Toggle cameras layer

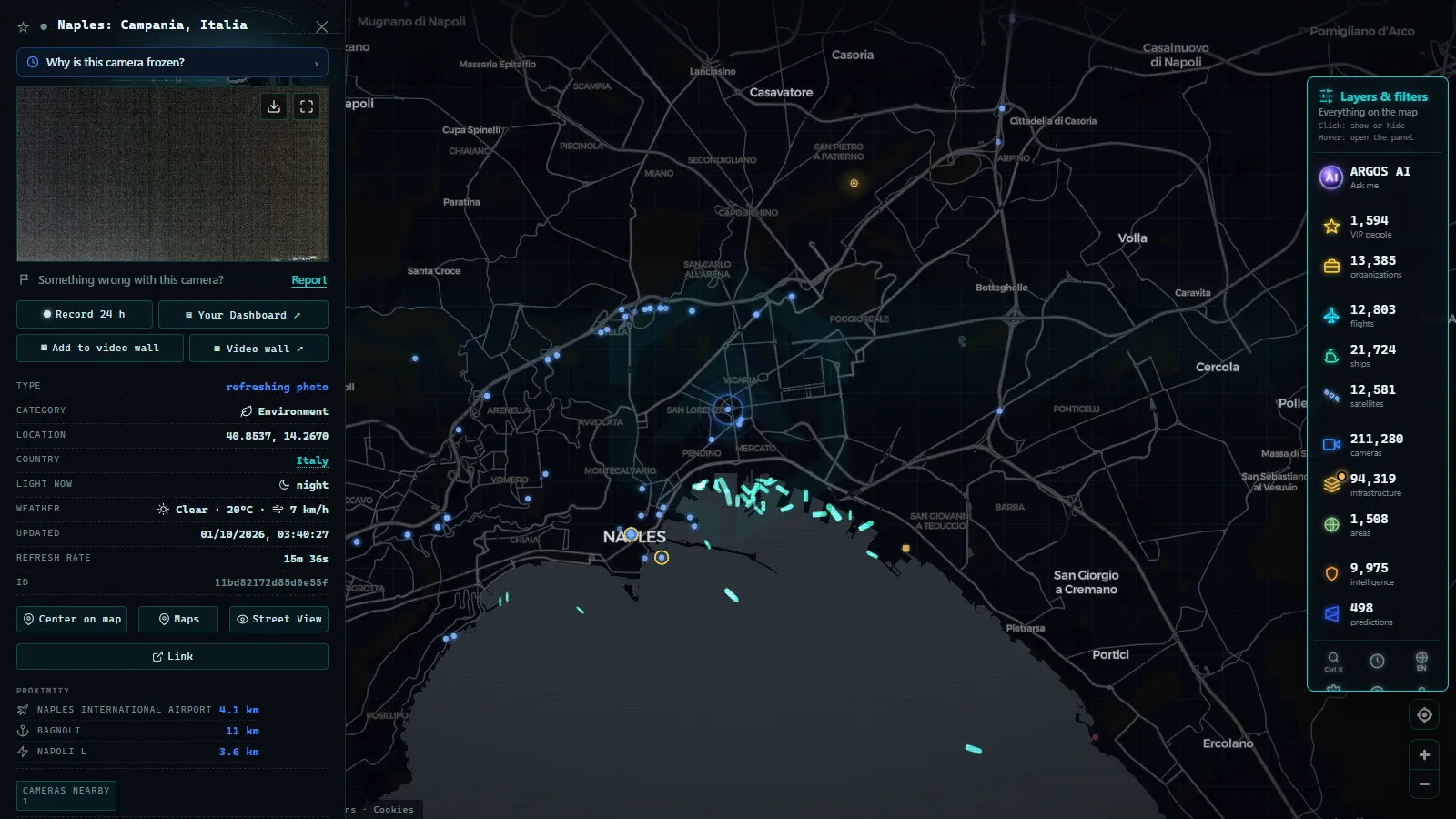(1377, 444)
